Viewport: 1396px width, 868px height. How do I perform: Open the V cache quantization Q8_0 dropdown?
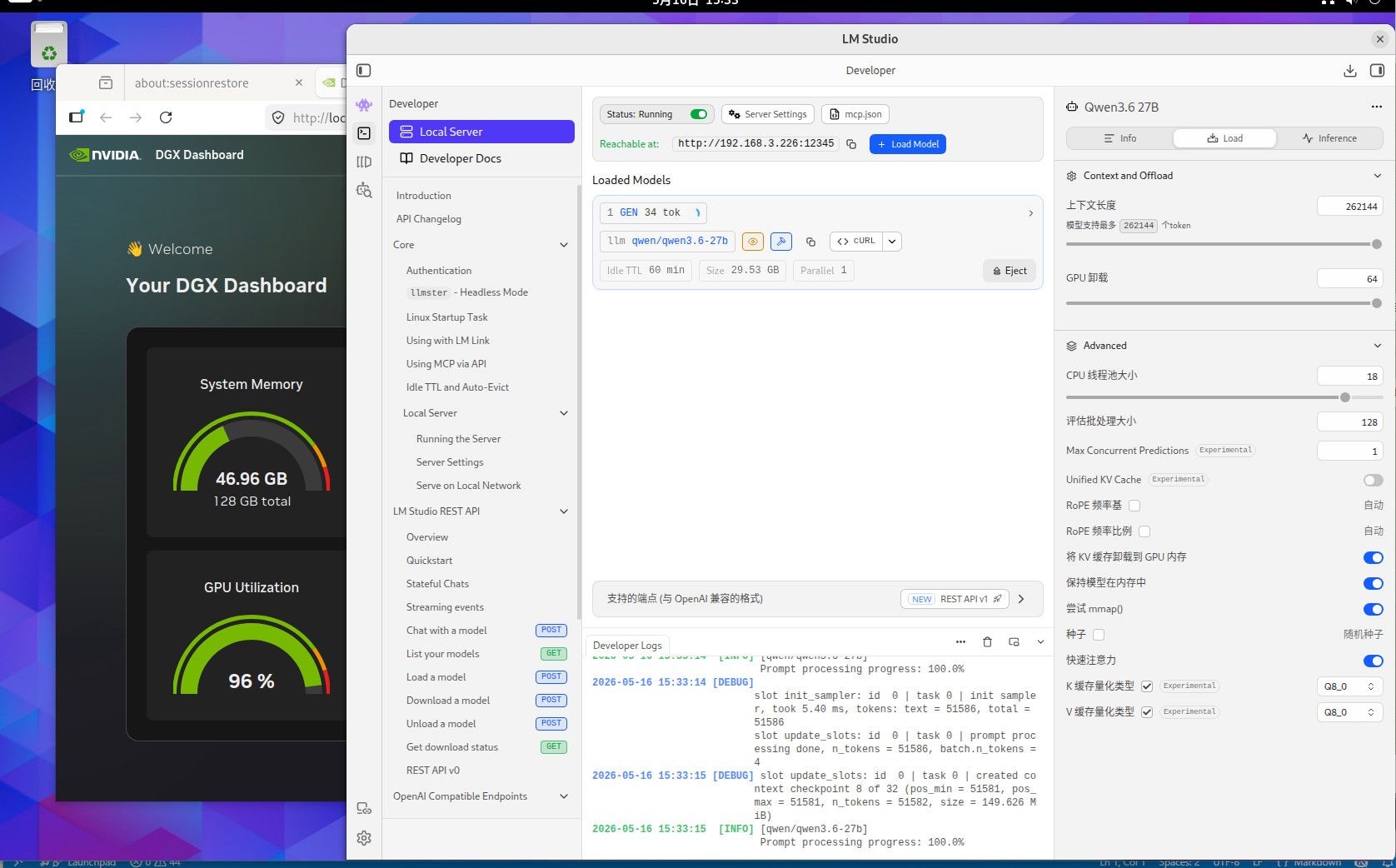1349,712
